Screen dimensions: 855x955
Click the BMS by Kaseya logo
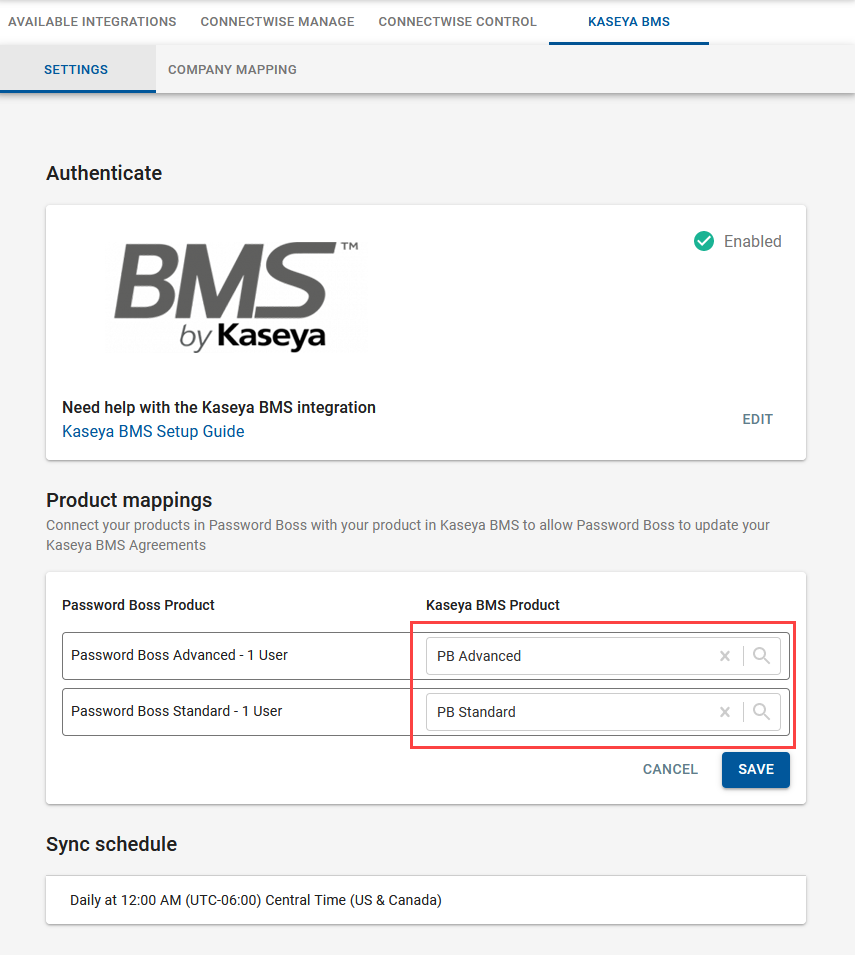[x=237, y=297]
